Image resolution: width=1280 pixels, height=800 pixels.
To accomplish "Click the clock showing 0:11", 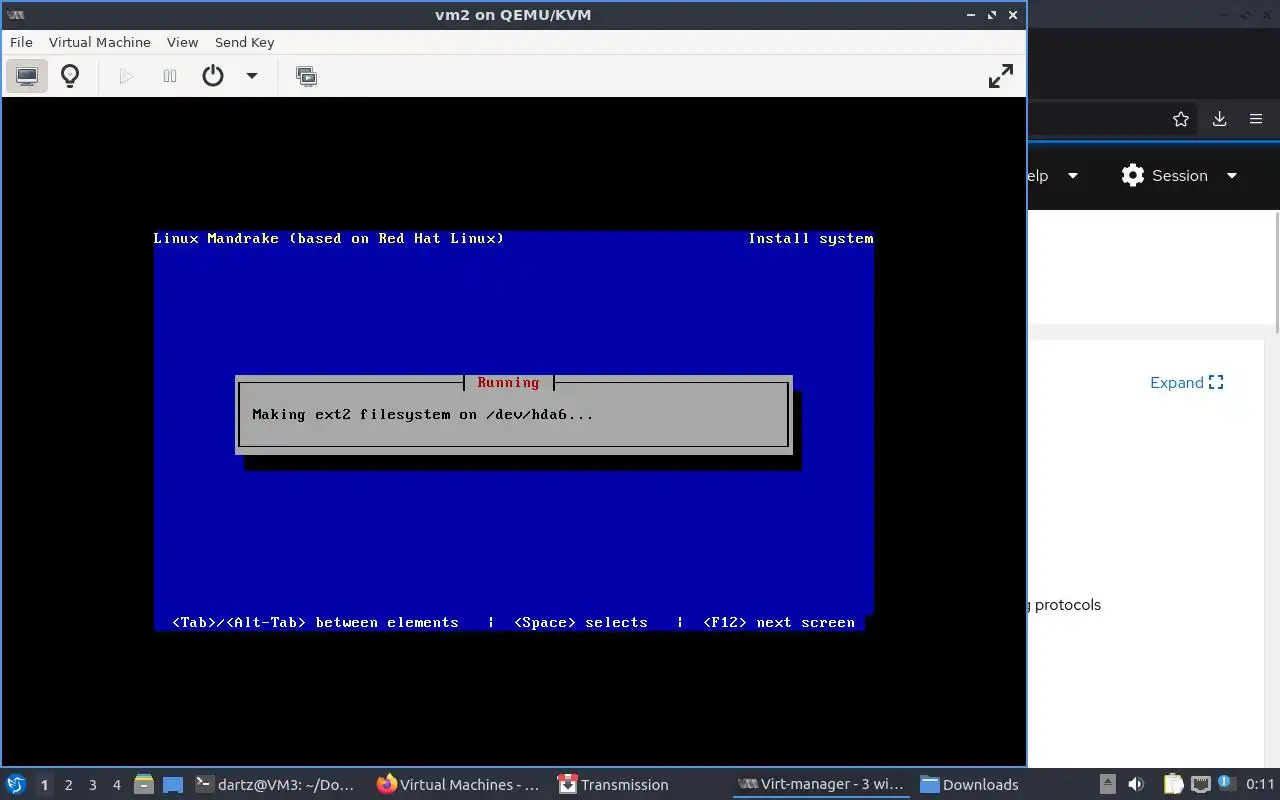I will tap(1261, 785).
